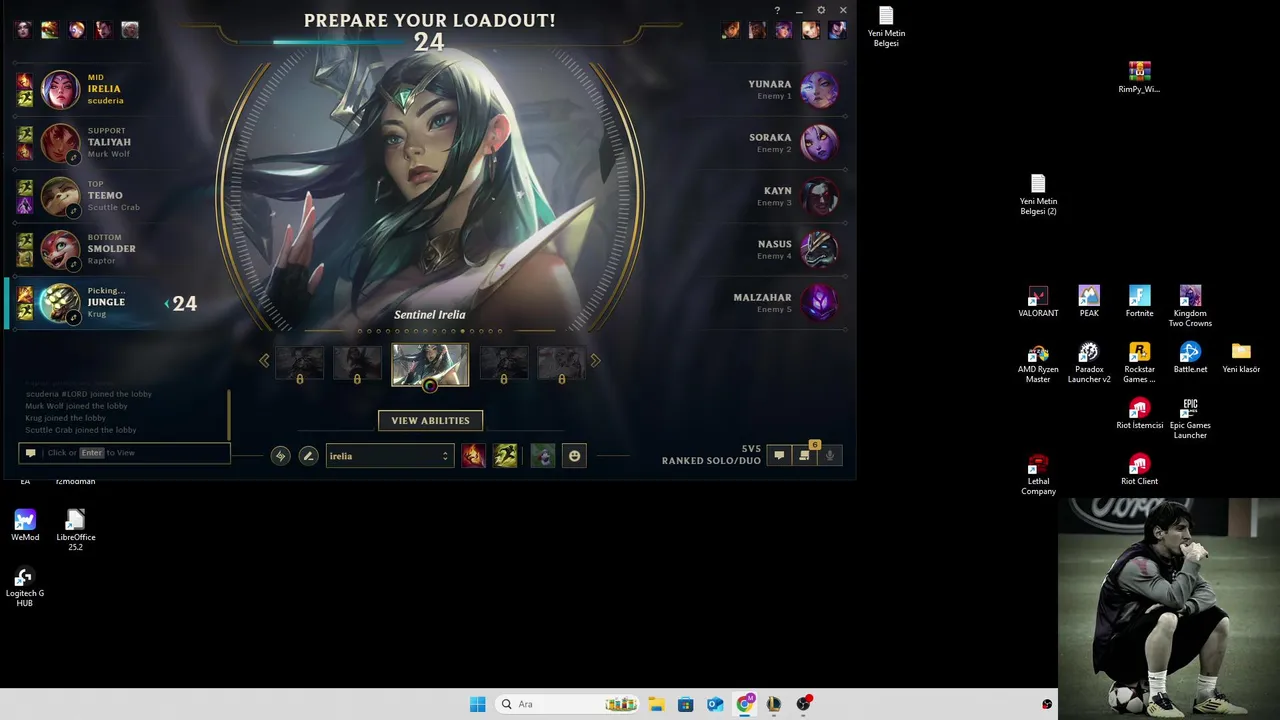1280x720 pixels.
Task: Select the last locked skin thumbnail
Action: 561,364
